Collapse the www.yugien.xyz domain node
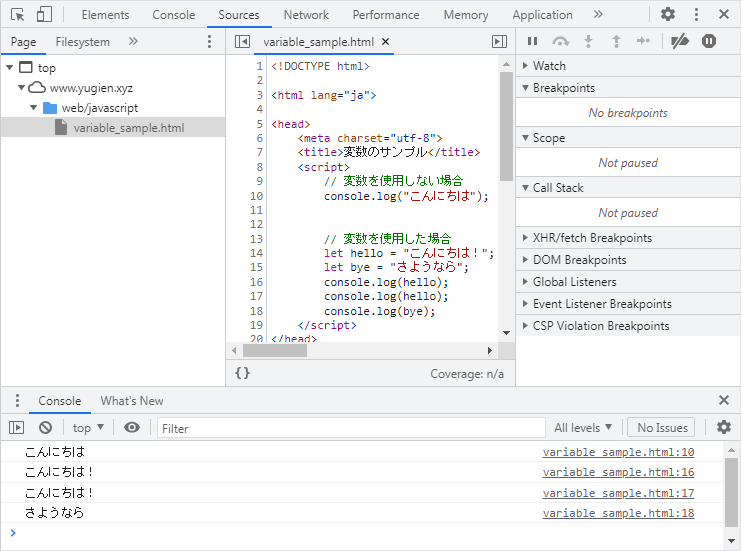Image resolution: width=741 pixels, height=551 pixels. pyautogui.click(x=21, y=88)
